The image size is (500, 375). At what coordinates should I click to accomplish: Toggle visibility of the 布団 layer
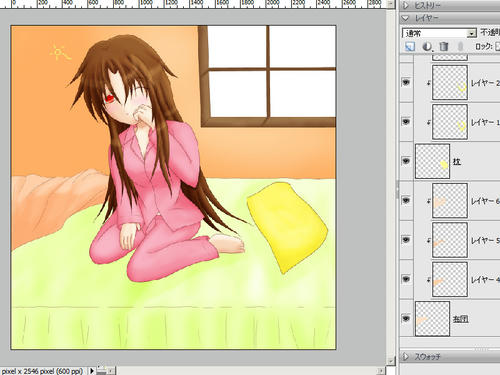pyautogui.click(x=406, y=318)
